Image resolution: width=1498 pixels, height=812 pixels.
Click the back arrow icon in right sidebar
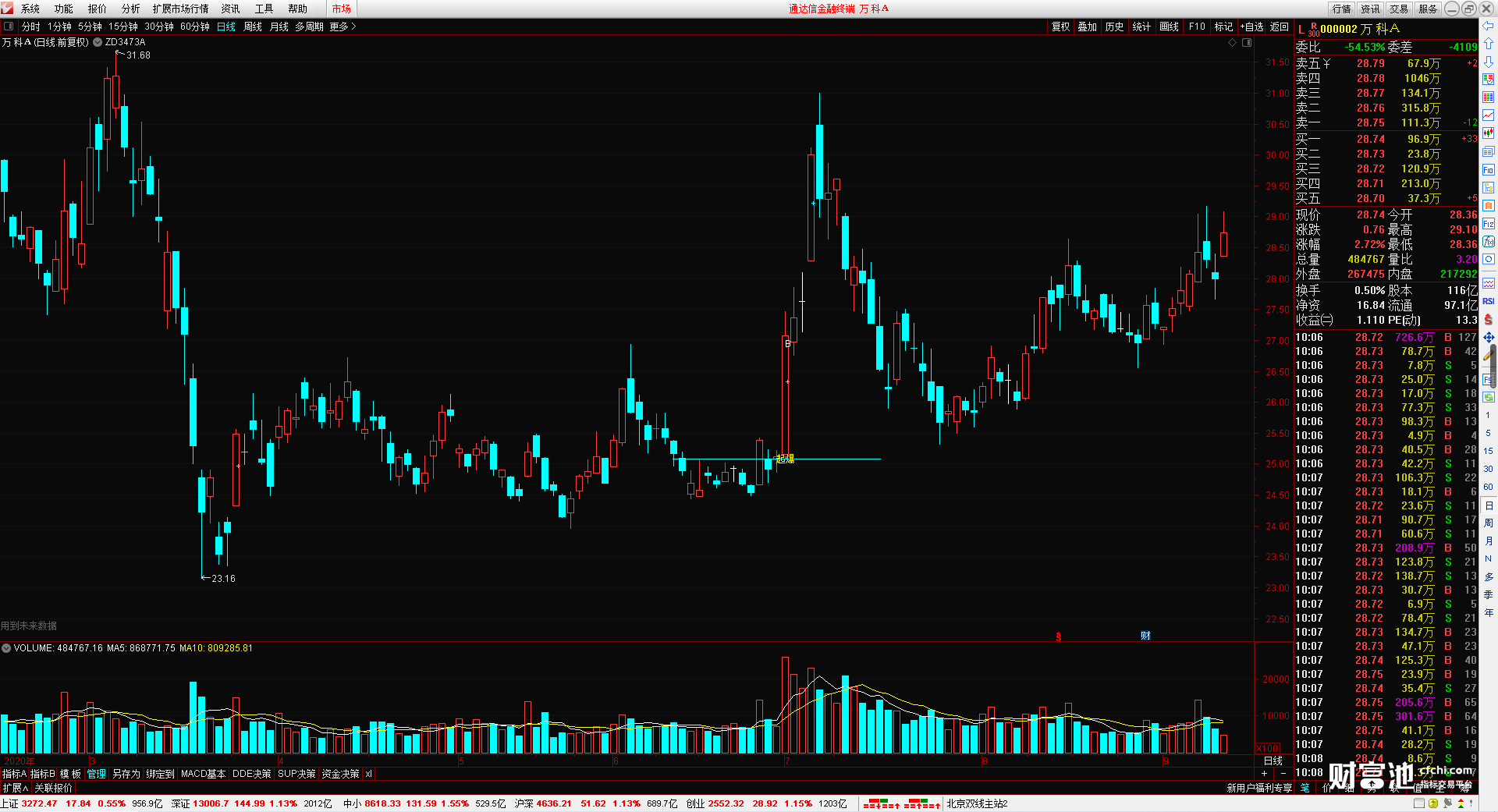tap(1489, 26)
